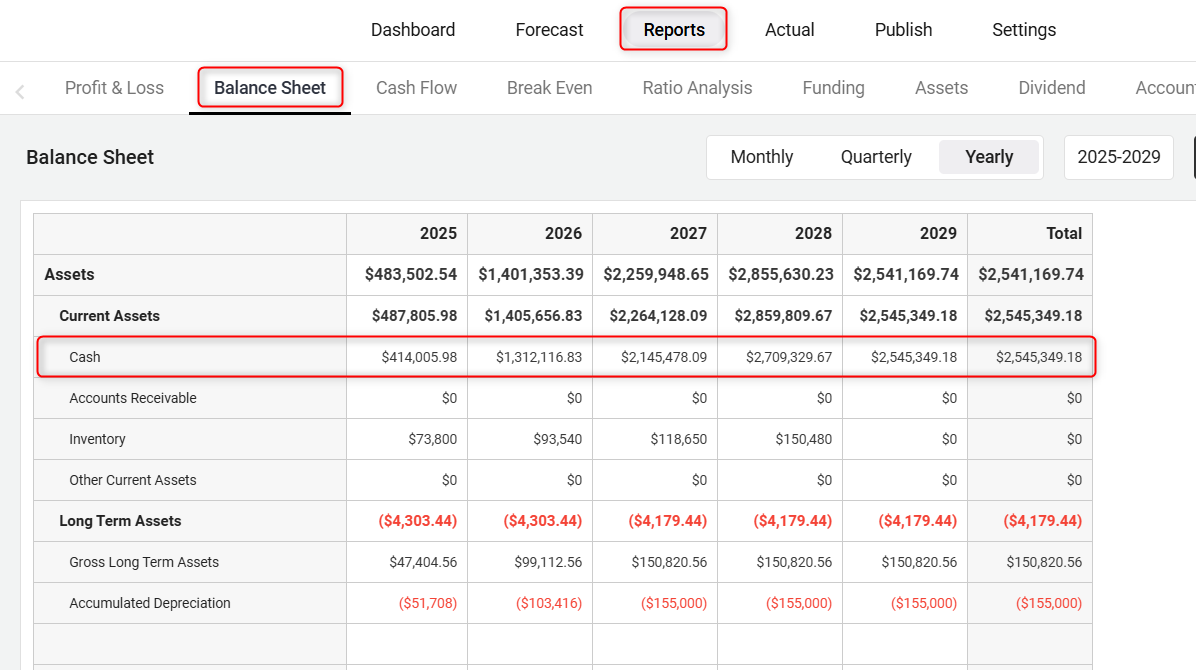Select the Balance Sheet tab
This screenshot has height=670, width=1196.
(270, 88)
